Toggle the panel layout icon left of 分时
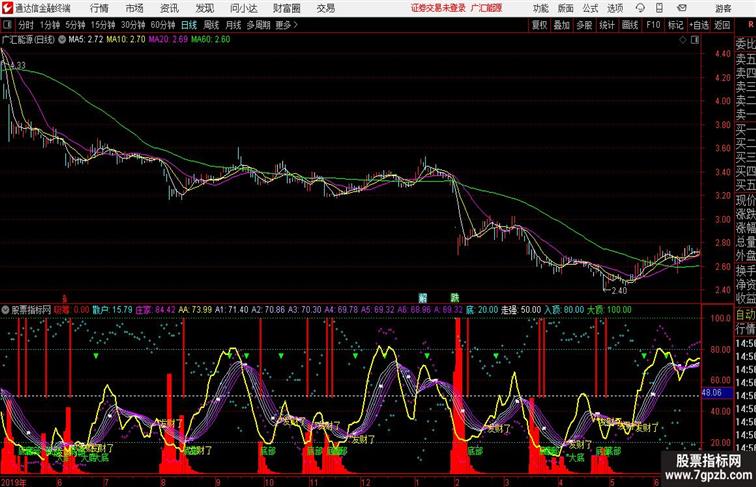756x487 pixels. pos(7,25)
